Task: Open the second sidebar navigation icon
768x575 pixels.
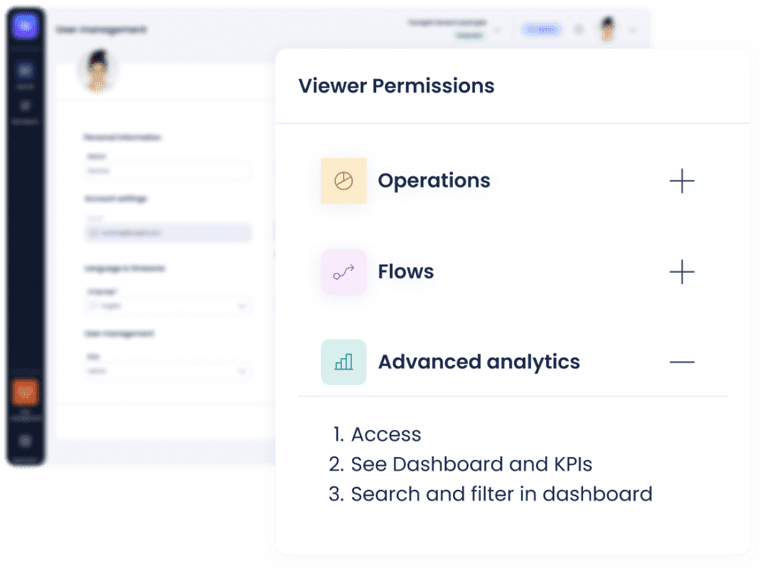Action: 25,107
